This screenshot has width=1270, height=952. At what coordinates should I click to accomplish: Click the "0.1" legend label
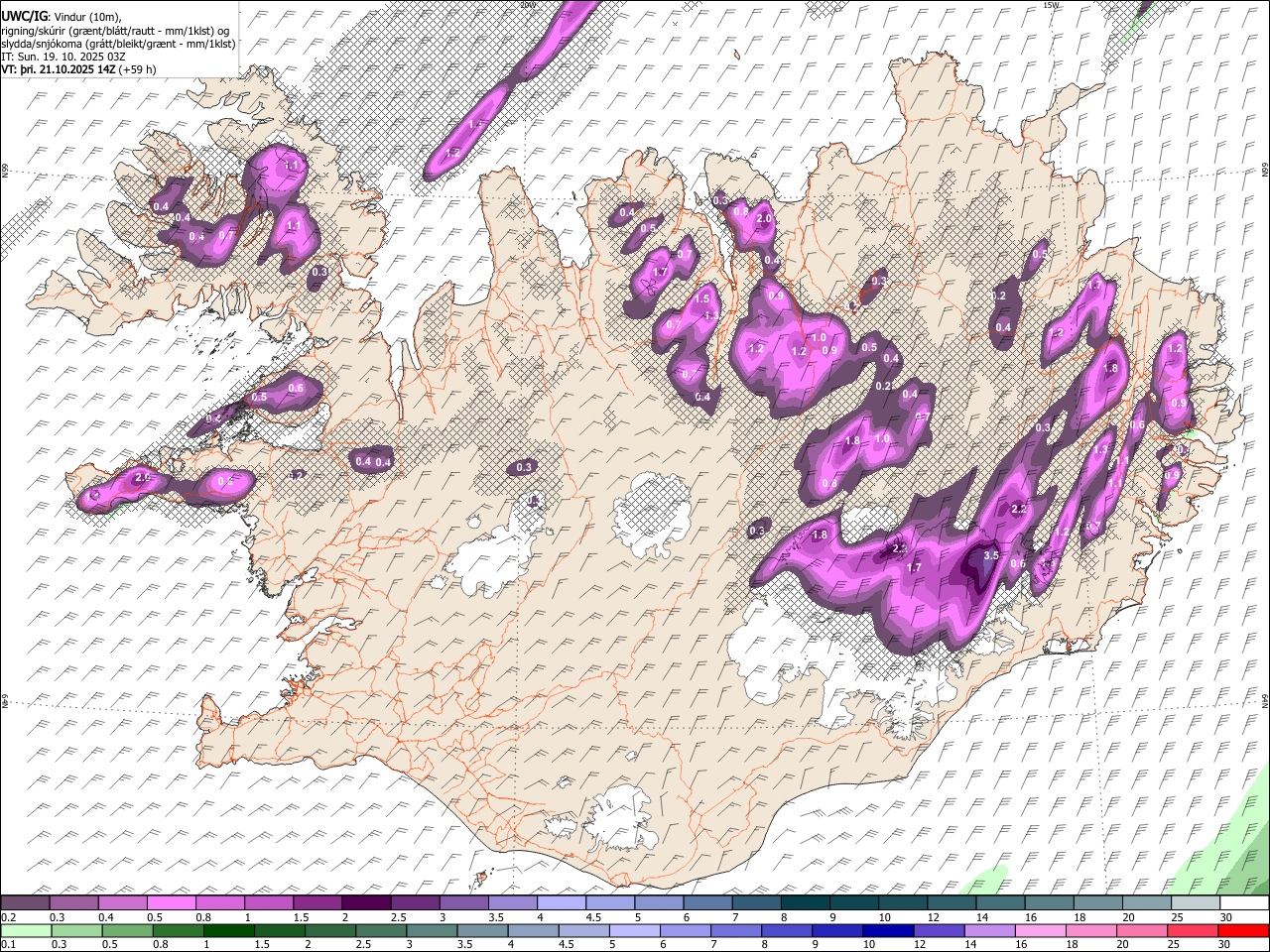(10, 944)
